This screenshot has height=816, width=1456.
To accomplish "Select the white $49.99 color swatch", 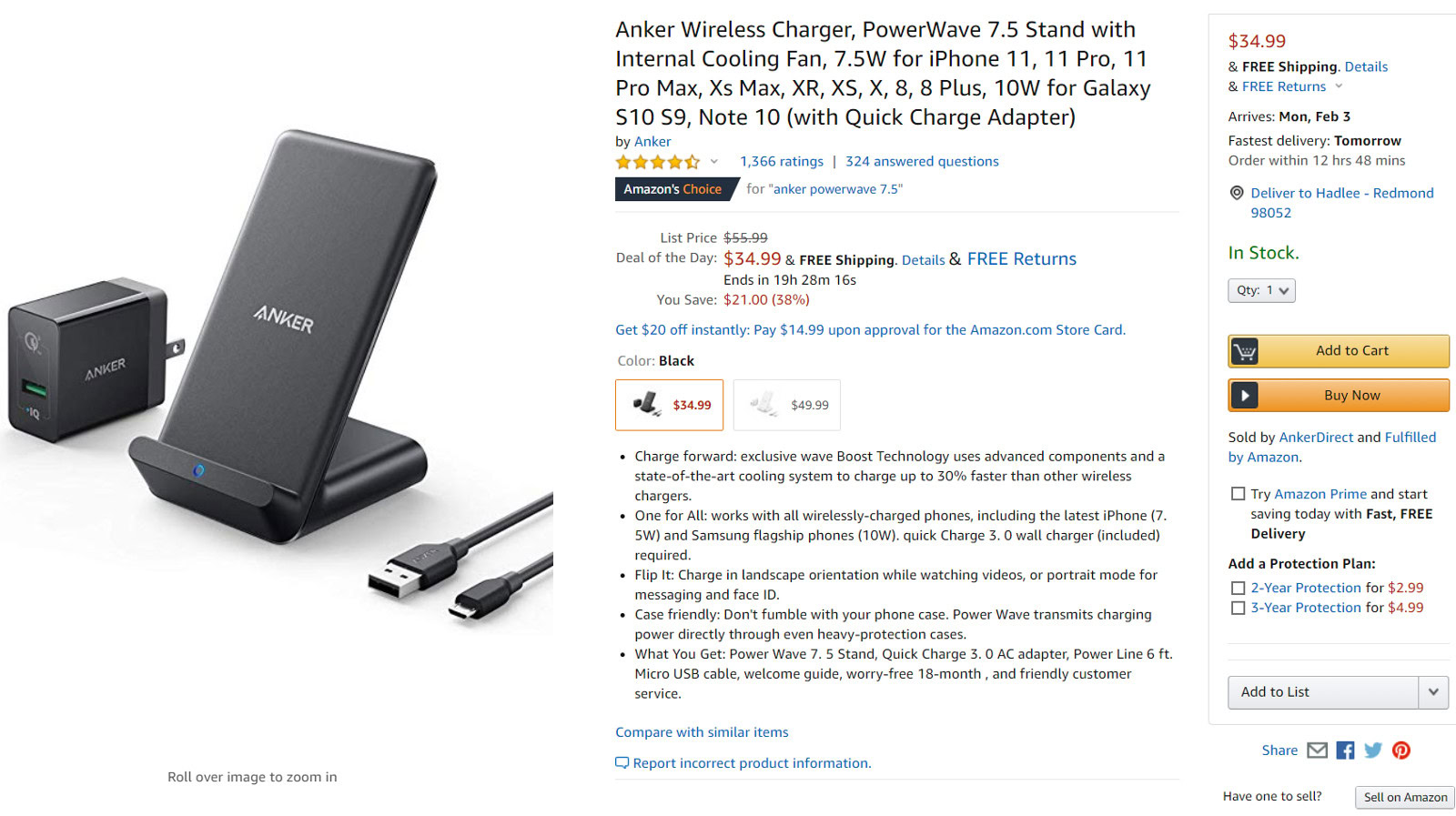I will click(x=786, y=405).
